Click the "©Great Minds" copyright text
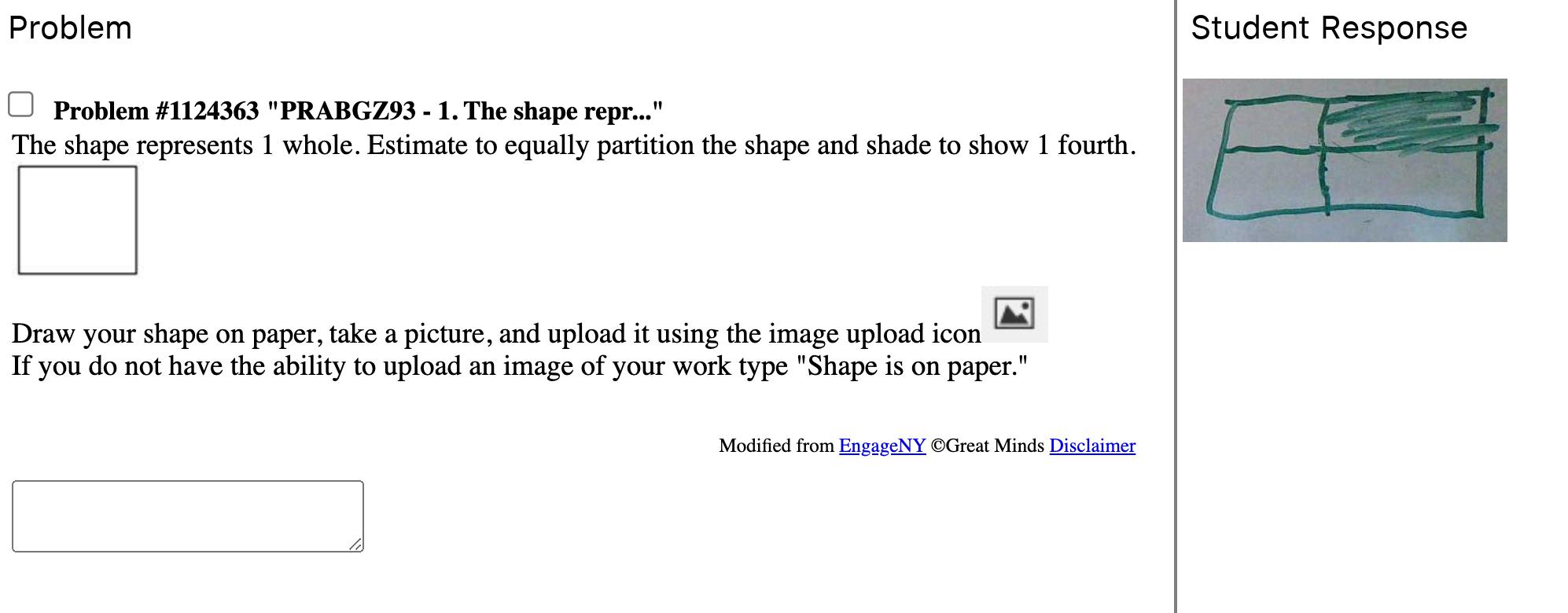1568x613 pixels. (x=987, y=446)
